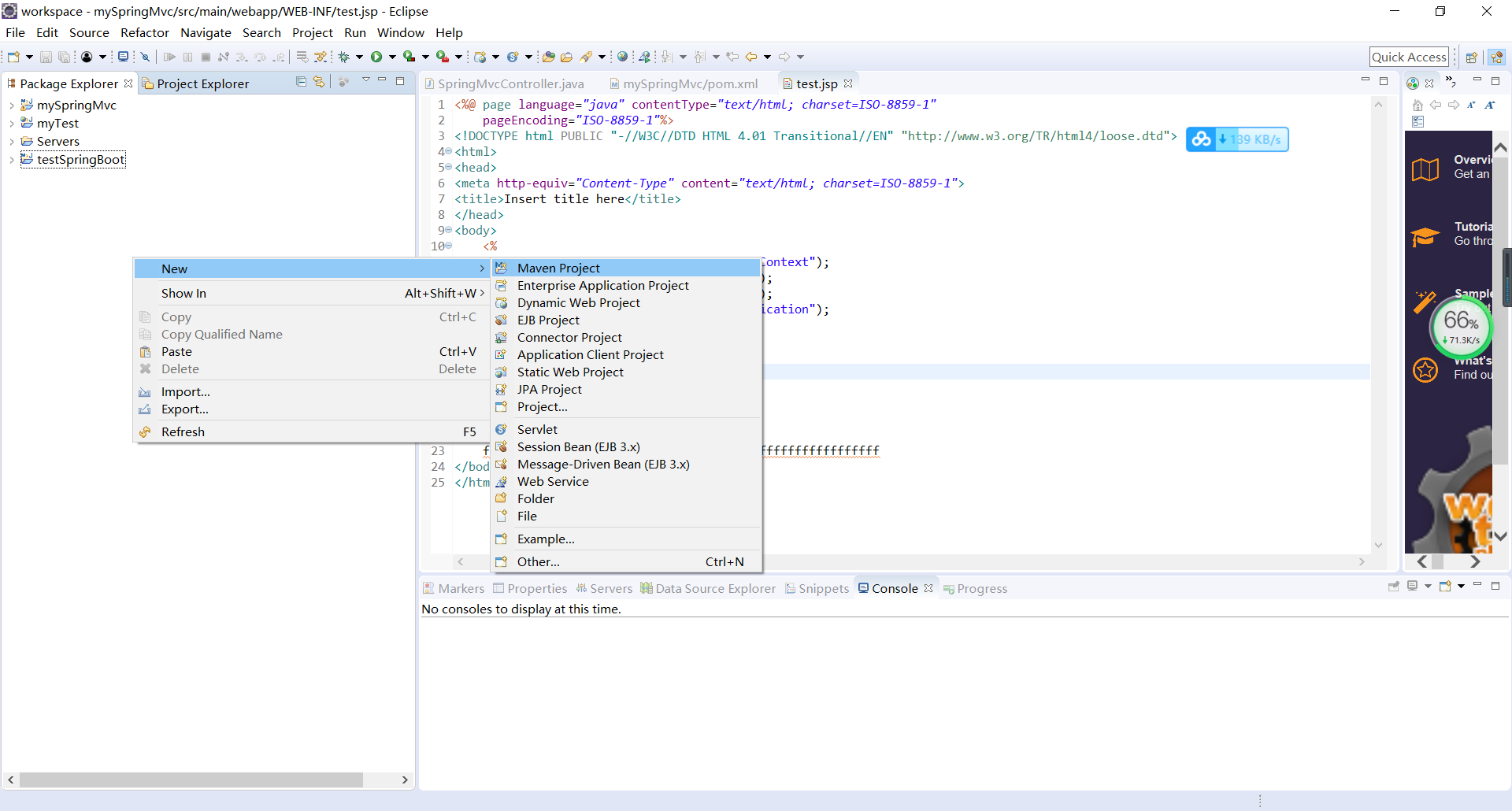Screen dimensions: 1512x811
Task: Click the green Run toolbar button
Action: pyautogui.click(x=376, y=57)
